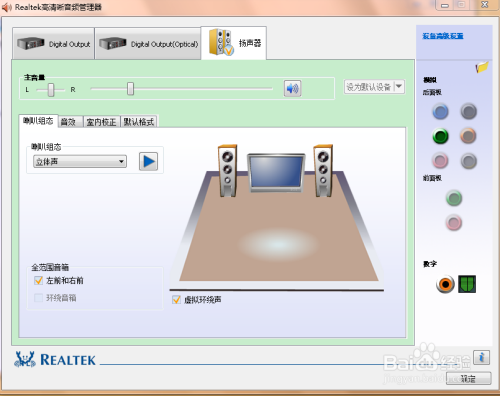500x396 pixels.
Task: Mute the main volume speaker button
Action: coord(292,88)
